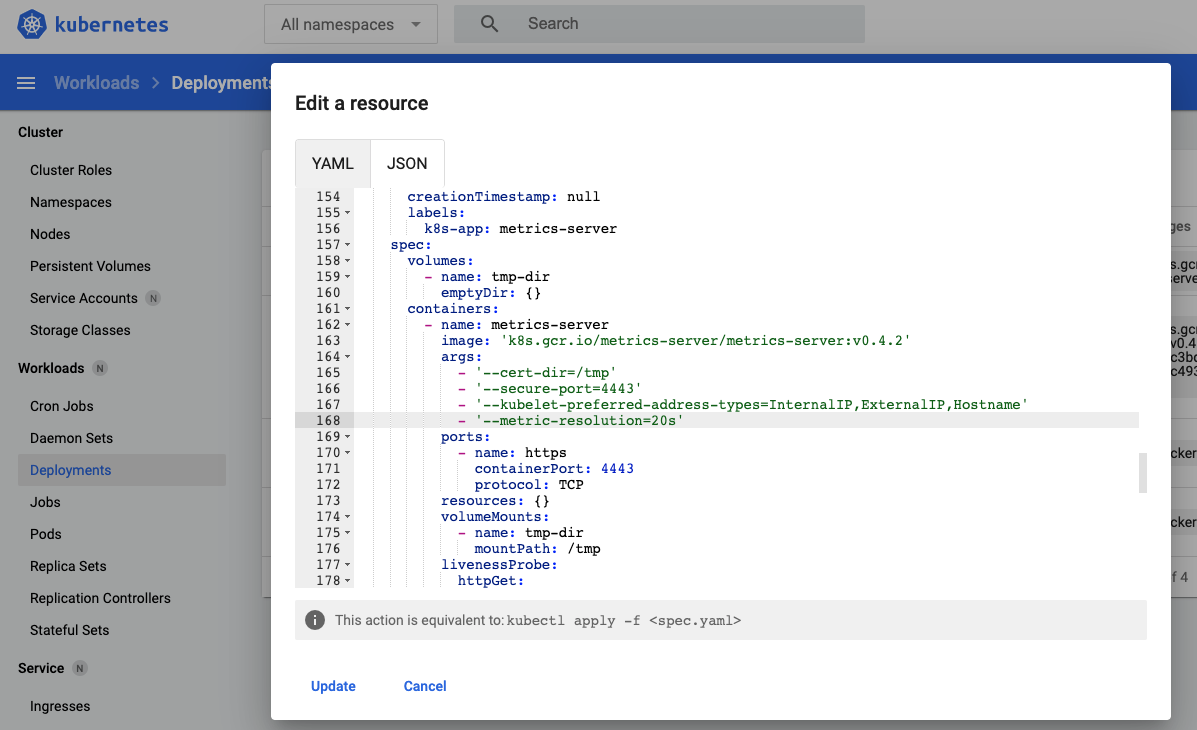The image size is (1197, 730).
Task: Navigate to Namespaces
Action: tap(70, 201)
